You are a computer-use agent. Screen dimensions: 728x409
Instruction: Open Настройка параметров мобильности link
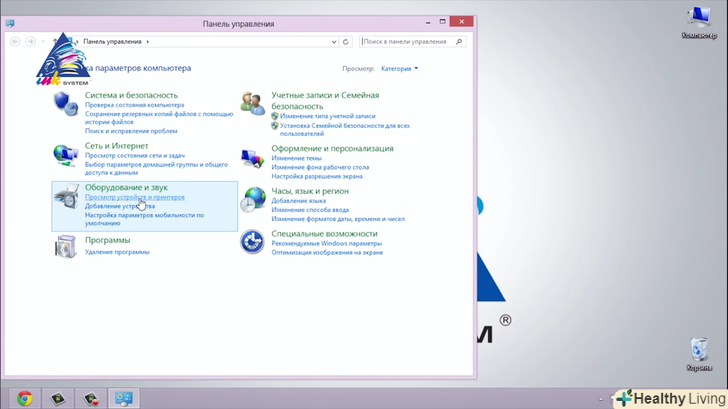point(144,219)
